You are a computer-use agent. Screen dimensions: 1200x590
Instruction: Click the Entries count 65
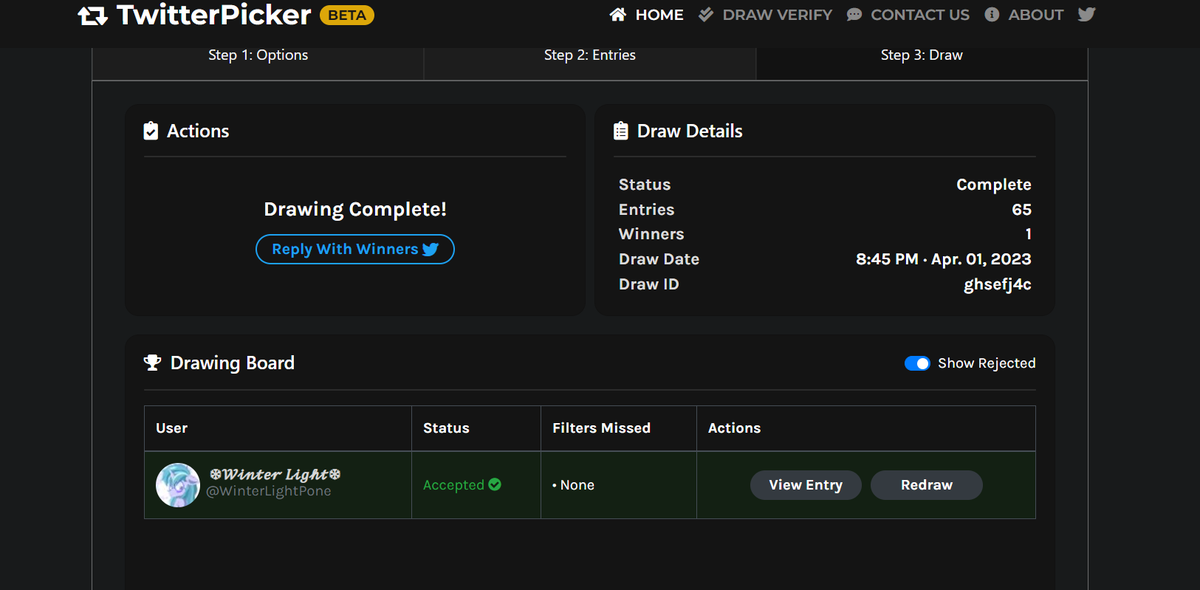(1021, 209)
